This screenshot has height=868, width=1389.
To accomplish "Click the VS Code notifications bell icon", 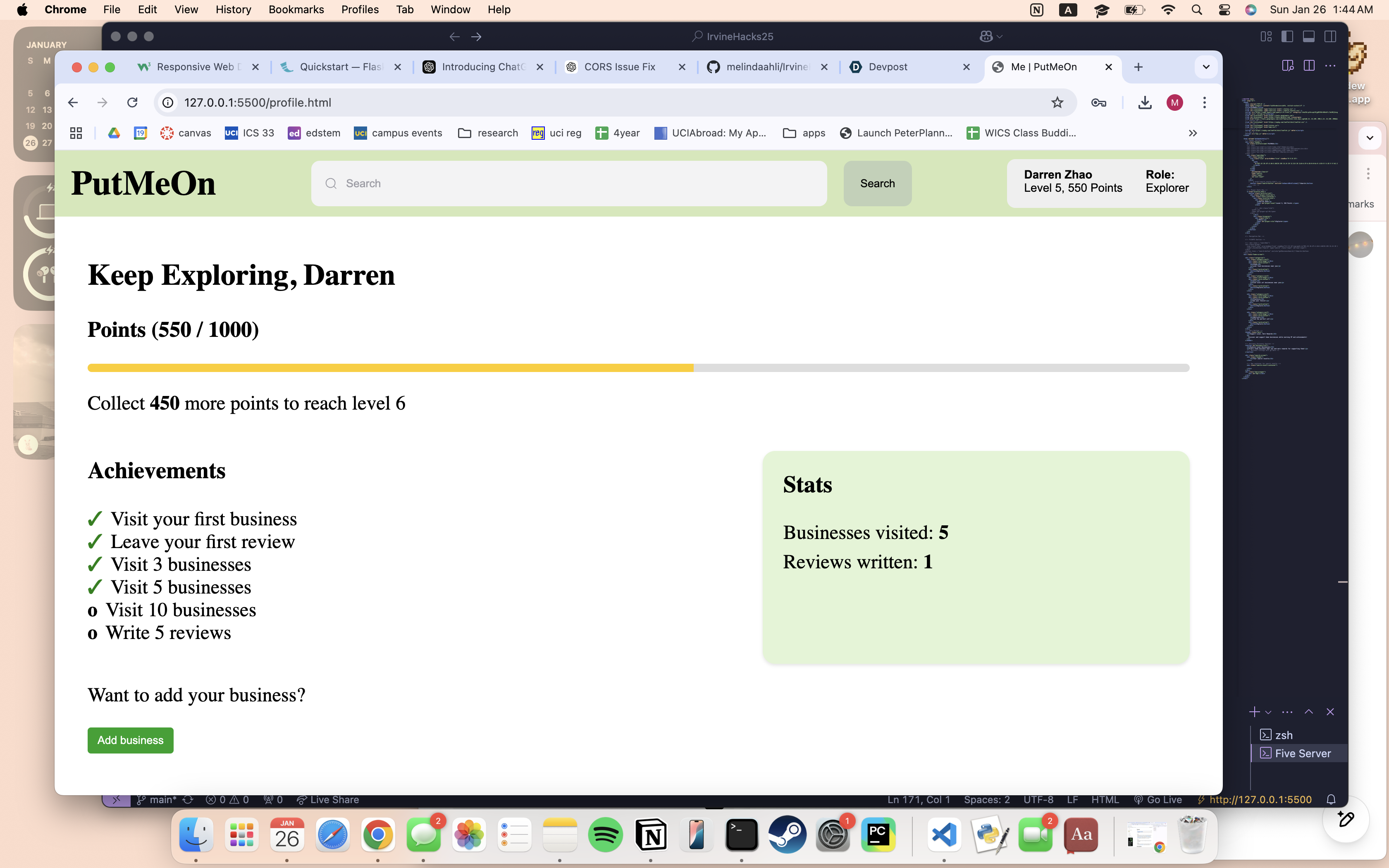I will 1331,800.
